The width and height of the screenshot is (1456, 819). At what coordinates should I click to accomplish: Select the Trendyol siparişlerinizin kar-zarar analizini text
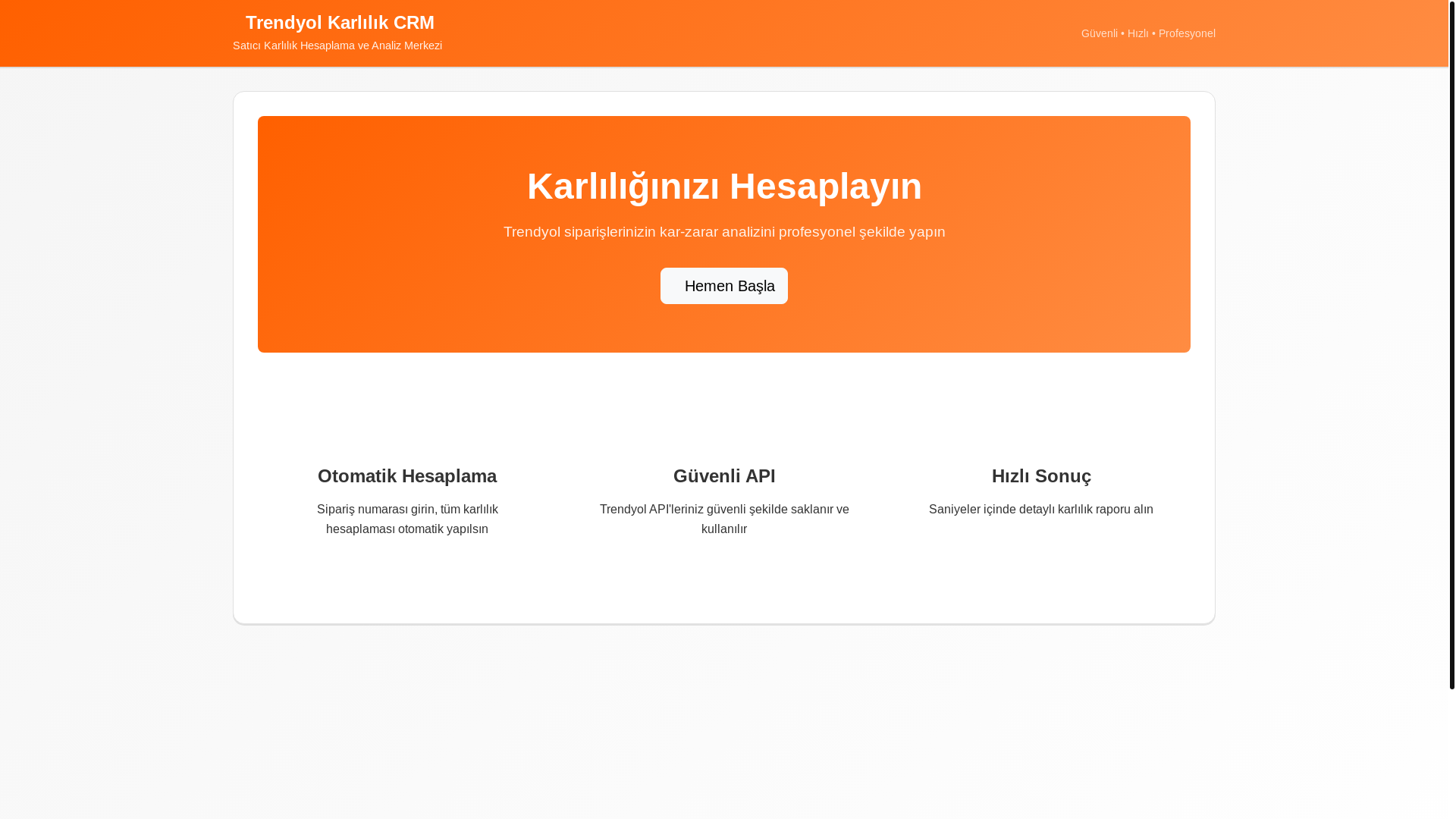(724, 232)
